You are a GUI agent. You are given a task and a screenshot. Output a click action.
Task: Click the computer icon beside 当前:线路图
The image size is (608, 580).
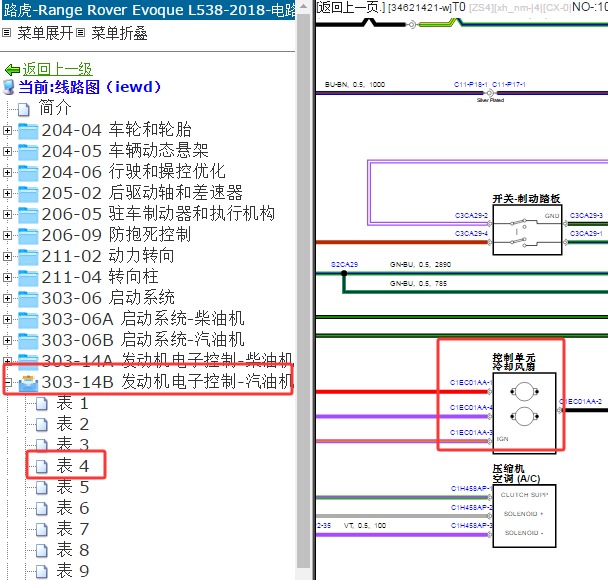coord(9,88)
